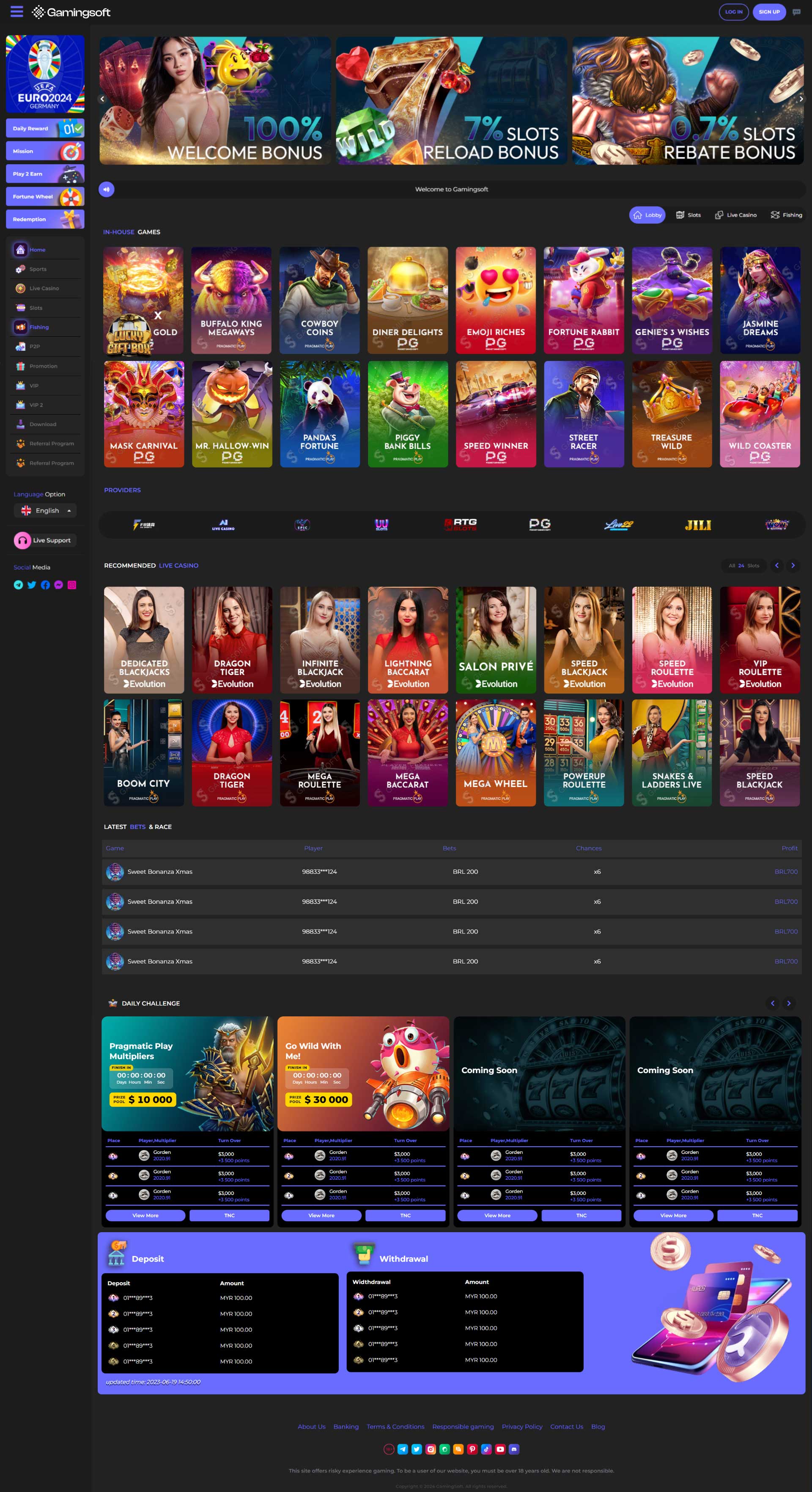Click the LOG IN button
Screen dimensions: 812x1492
tap(733, 11)
